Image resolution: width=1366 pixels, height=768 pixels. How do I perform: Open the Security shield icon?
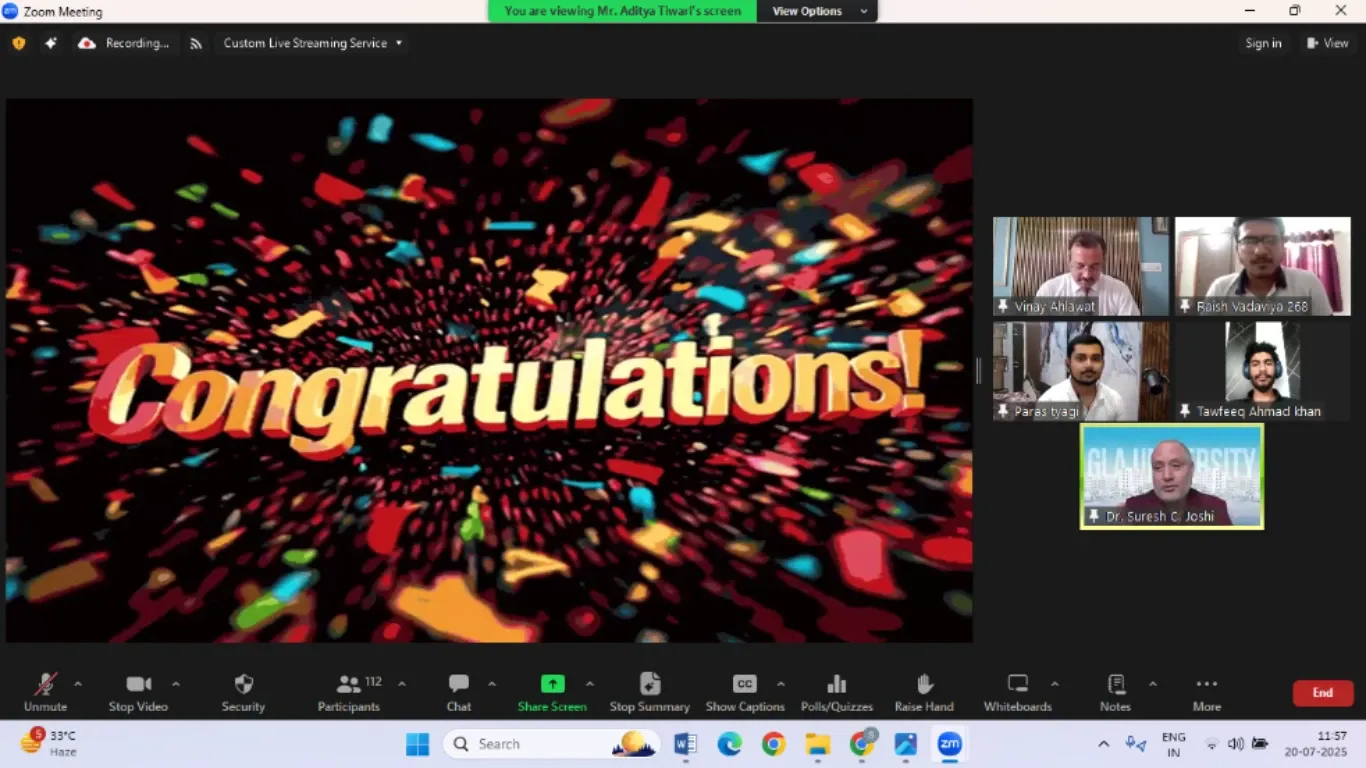tap(243, 685)
